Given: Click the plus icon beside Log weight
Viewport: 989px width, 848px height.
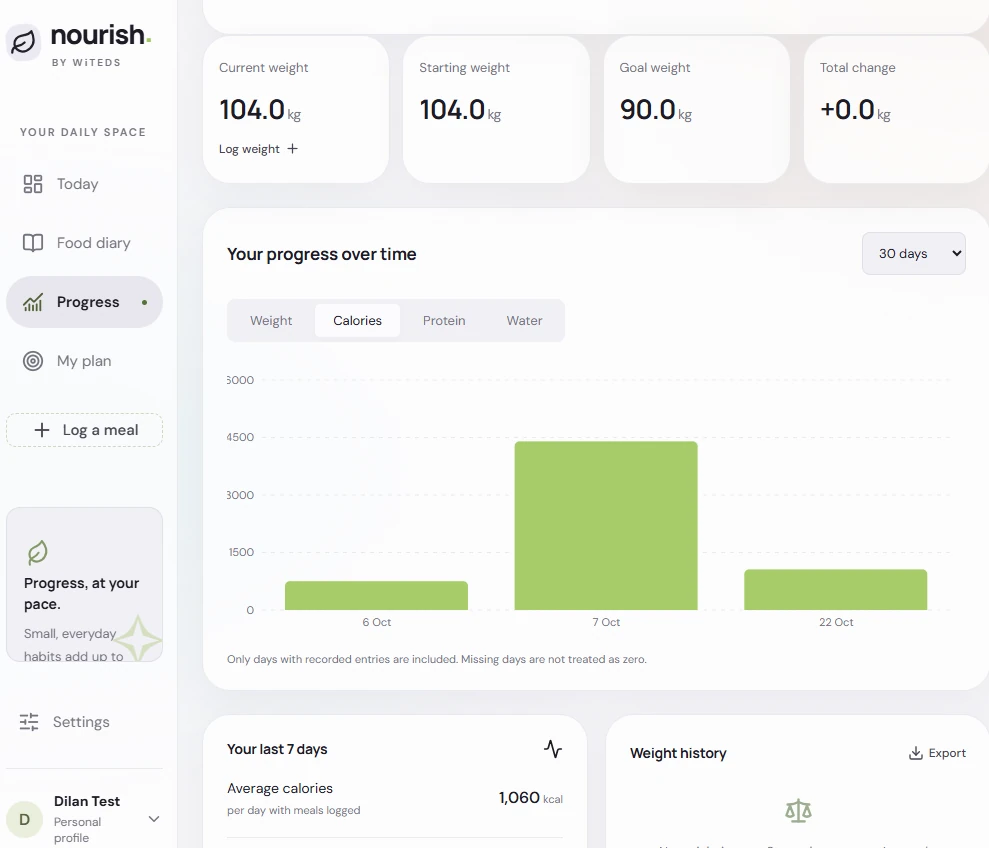Looking at the screenshot, I should (293, 149).
